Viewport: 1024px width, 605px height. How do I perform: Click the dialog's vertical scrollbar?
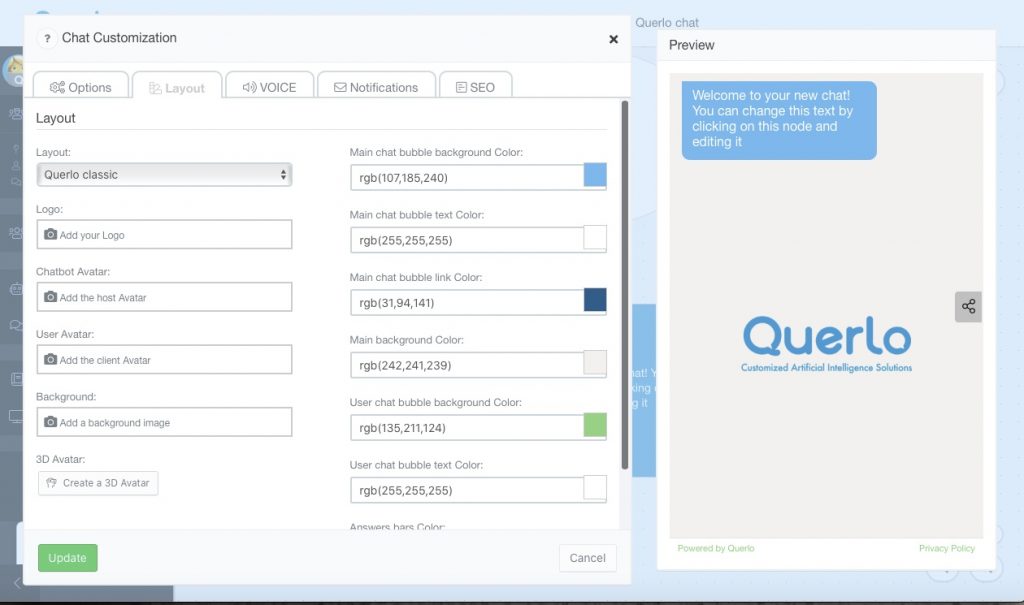624,285
